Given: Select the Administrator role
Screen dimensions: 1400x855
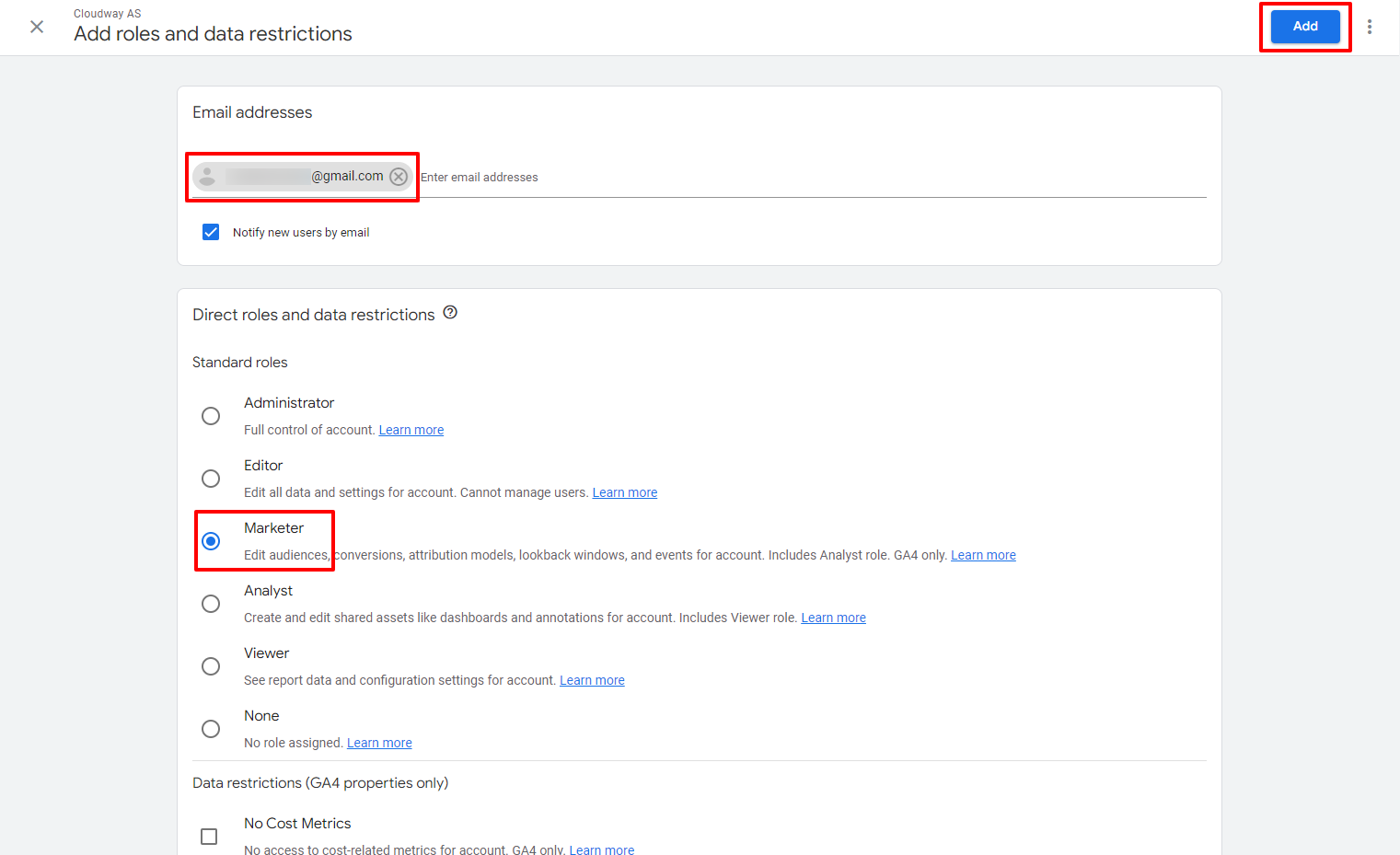Looking at the screenshot, I should 211,415.
